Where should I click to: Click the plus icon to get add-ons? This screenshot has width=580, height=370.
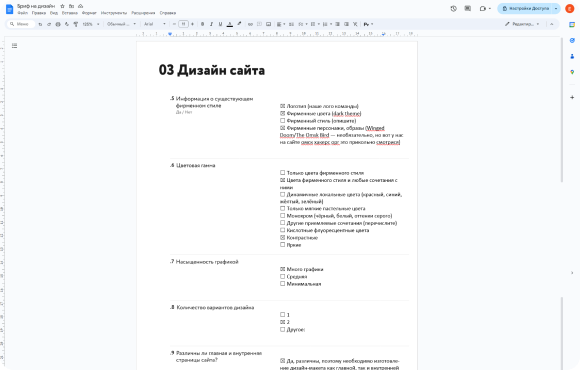(572, 97)
